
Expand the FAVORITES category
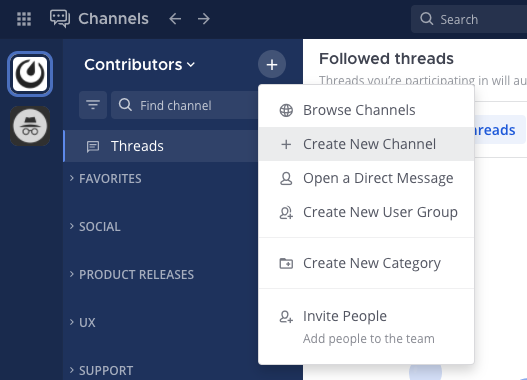click(x=106, y=178)
